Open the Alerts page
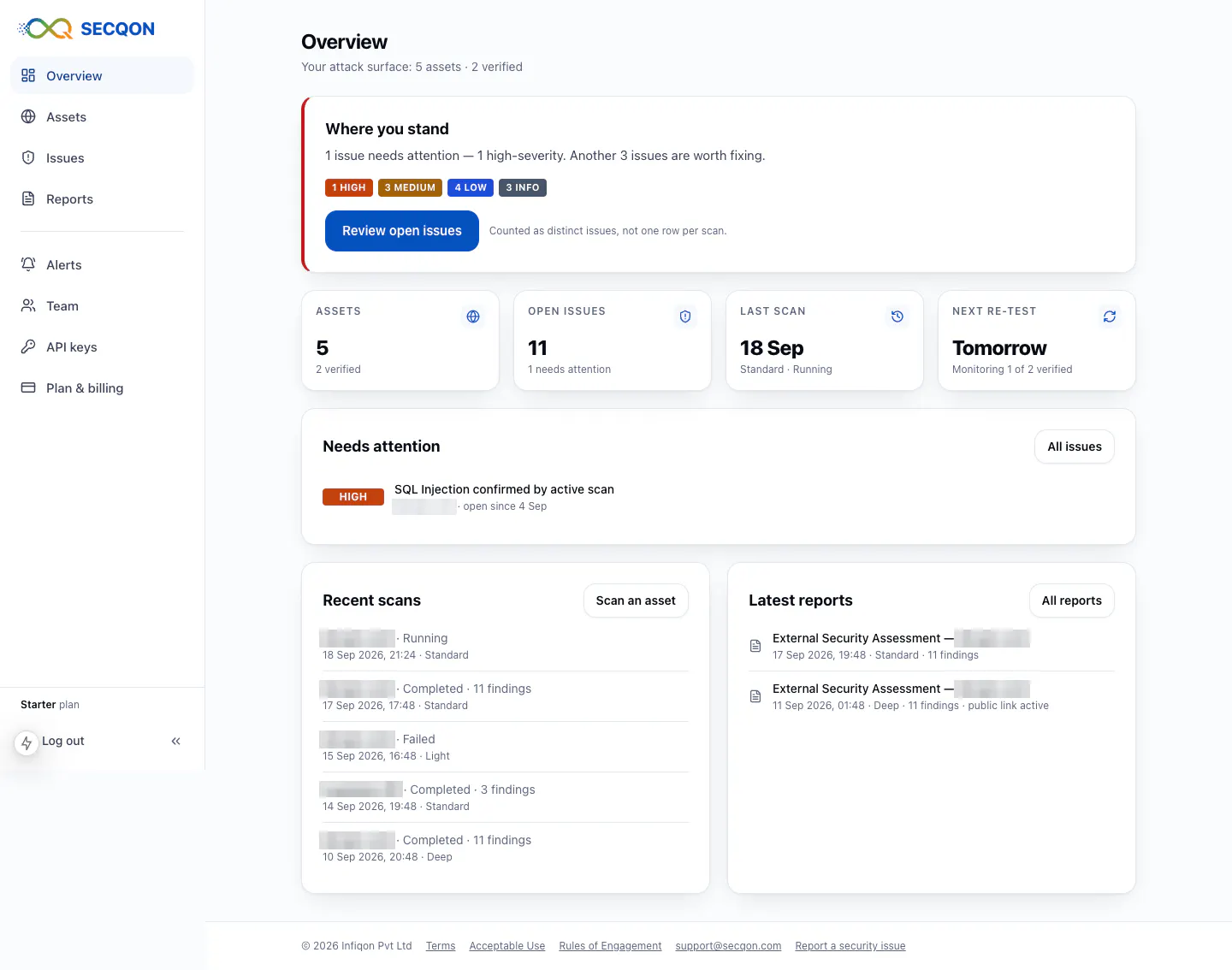1232x970 pixels. coord(102,265)
